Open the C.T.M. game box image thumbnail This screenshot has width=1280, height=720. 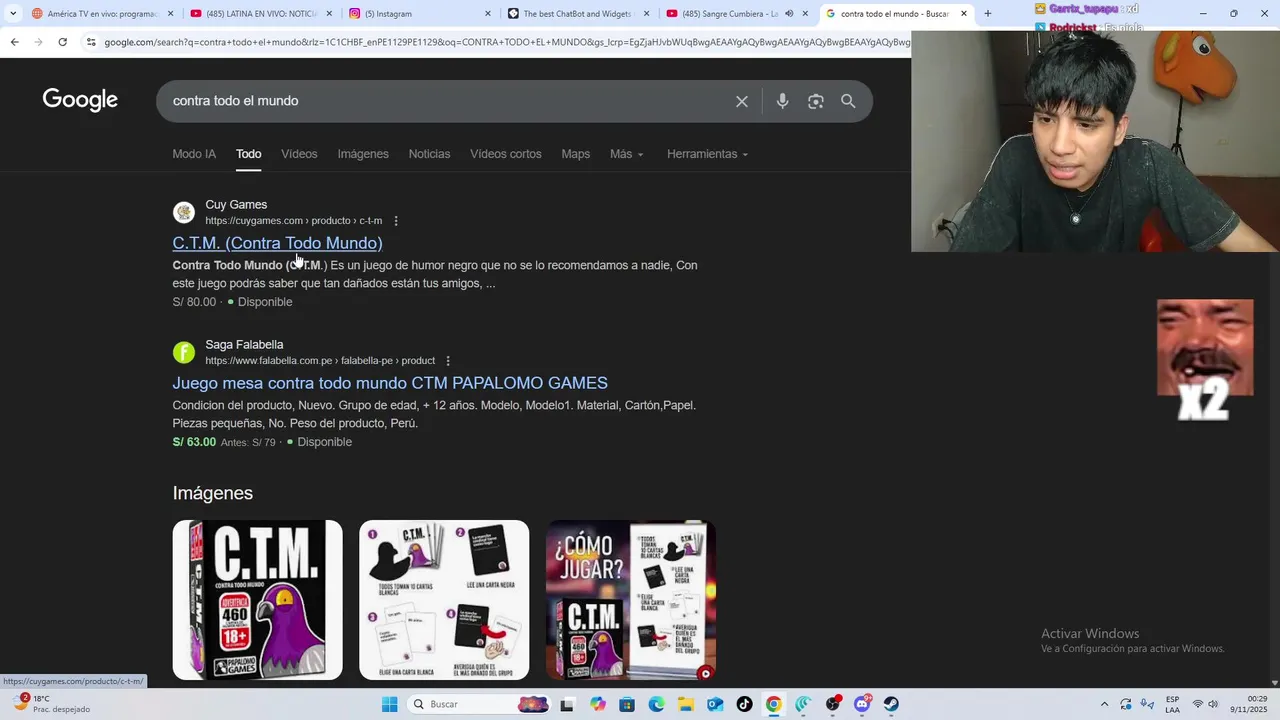coord(257,600)
